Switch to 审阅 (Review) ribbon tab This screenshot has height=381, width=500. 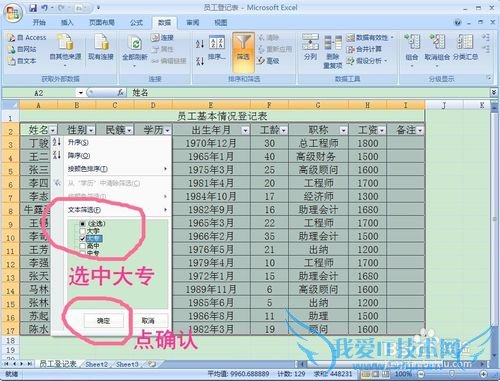click(x=193, y=22)
